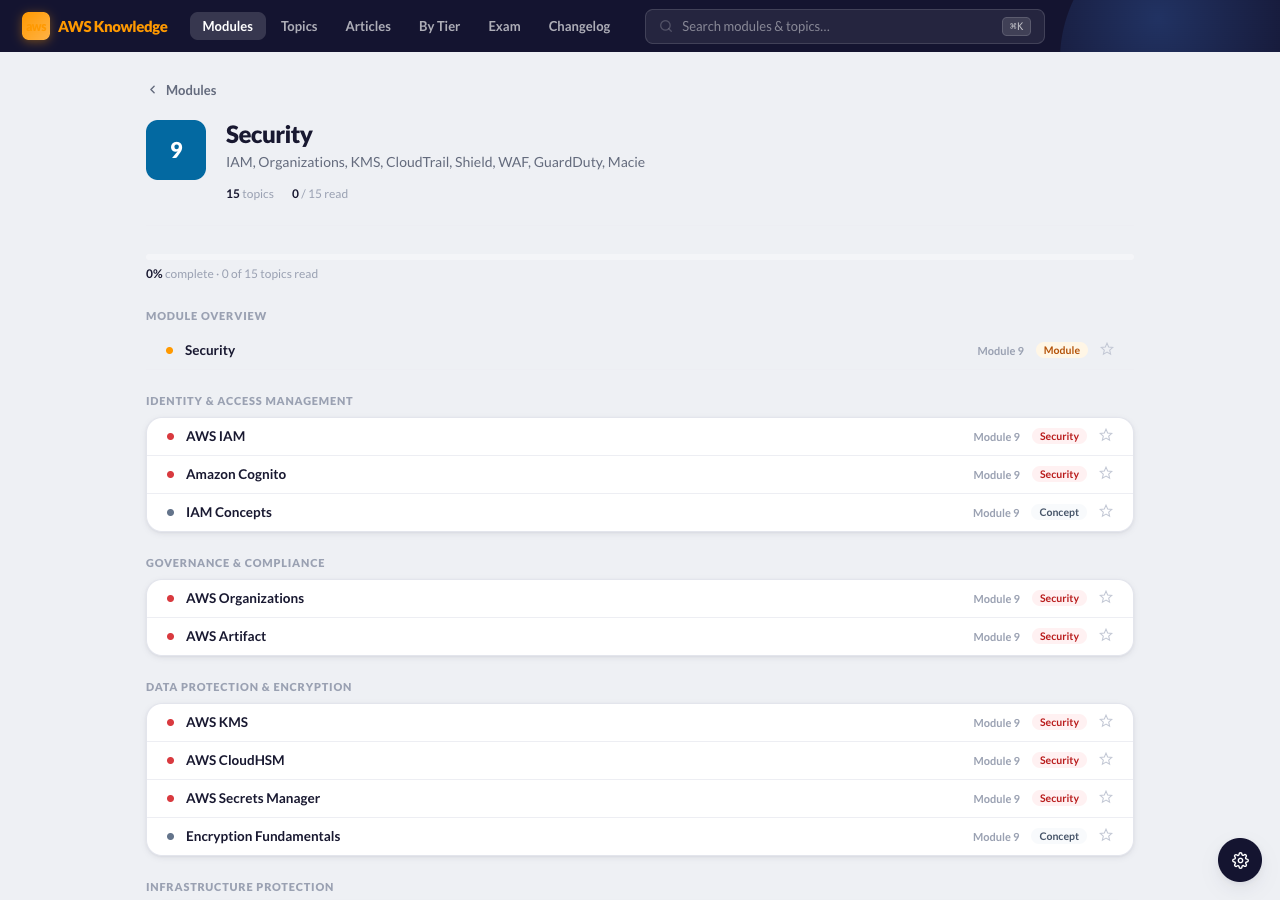Open the By Tier tab
This screenshot has height=900, width=1280.
click(x=440, y=26)
